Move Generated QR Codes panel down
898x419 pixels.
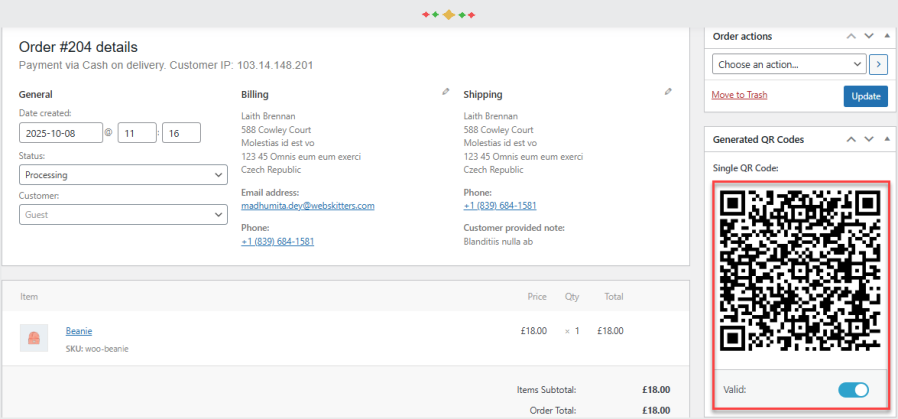[x=869, y=139]
